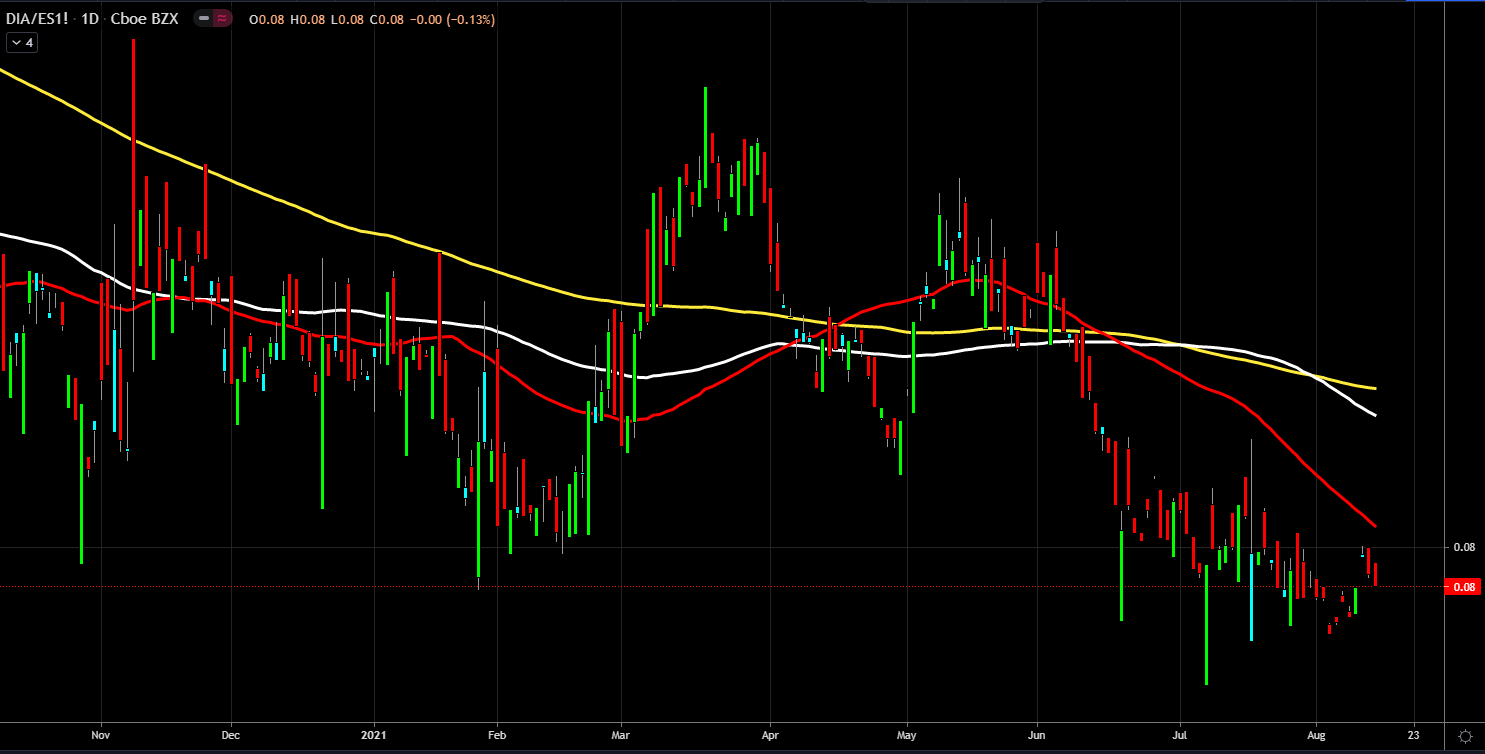Click the gray dash market status pill
The image size is (1485, 754).
tap(204, 19)
